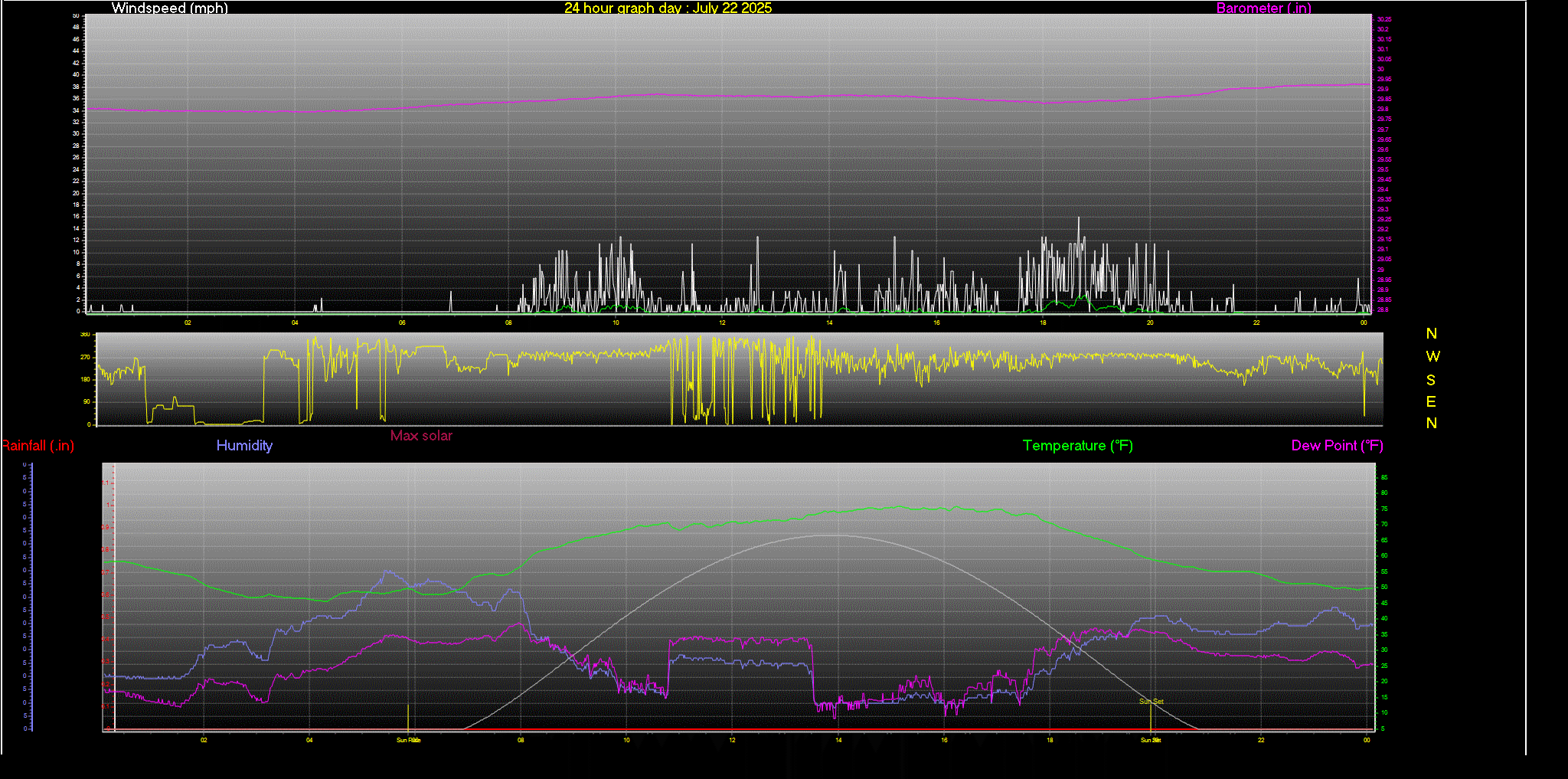Click the 'Sun Set' marker inside the temperature chart
This screenshot has width=1568, height=779.
1151,701
